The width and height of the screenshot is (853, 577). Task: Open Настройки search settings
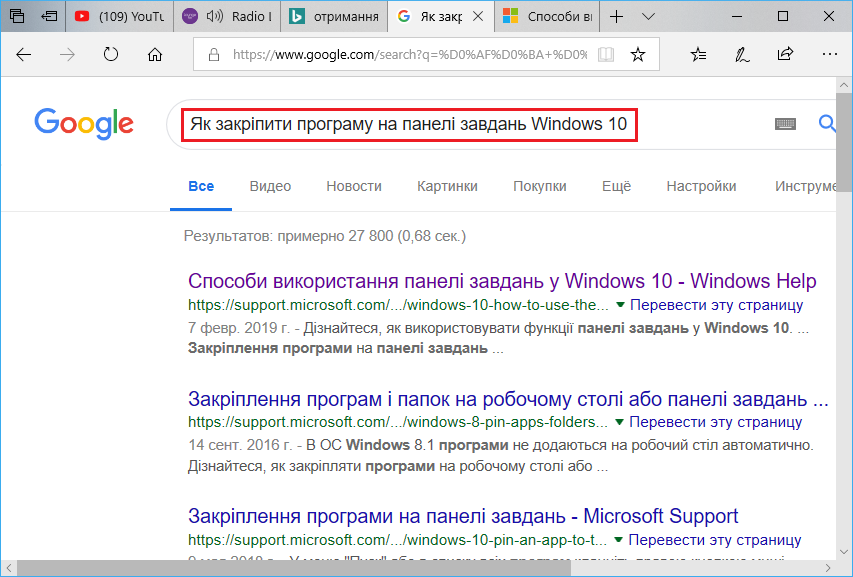701,186
